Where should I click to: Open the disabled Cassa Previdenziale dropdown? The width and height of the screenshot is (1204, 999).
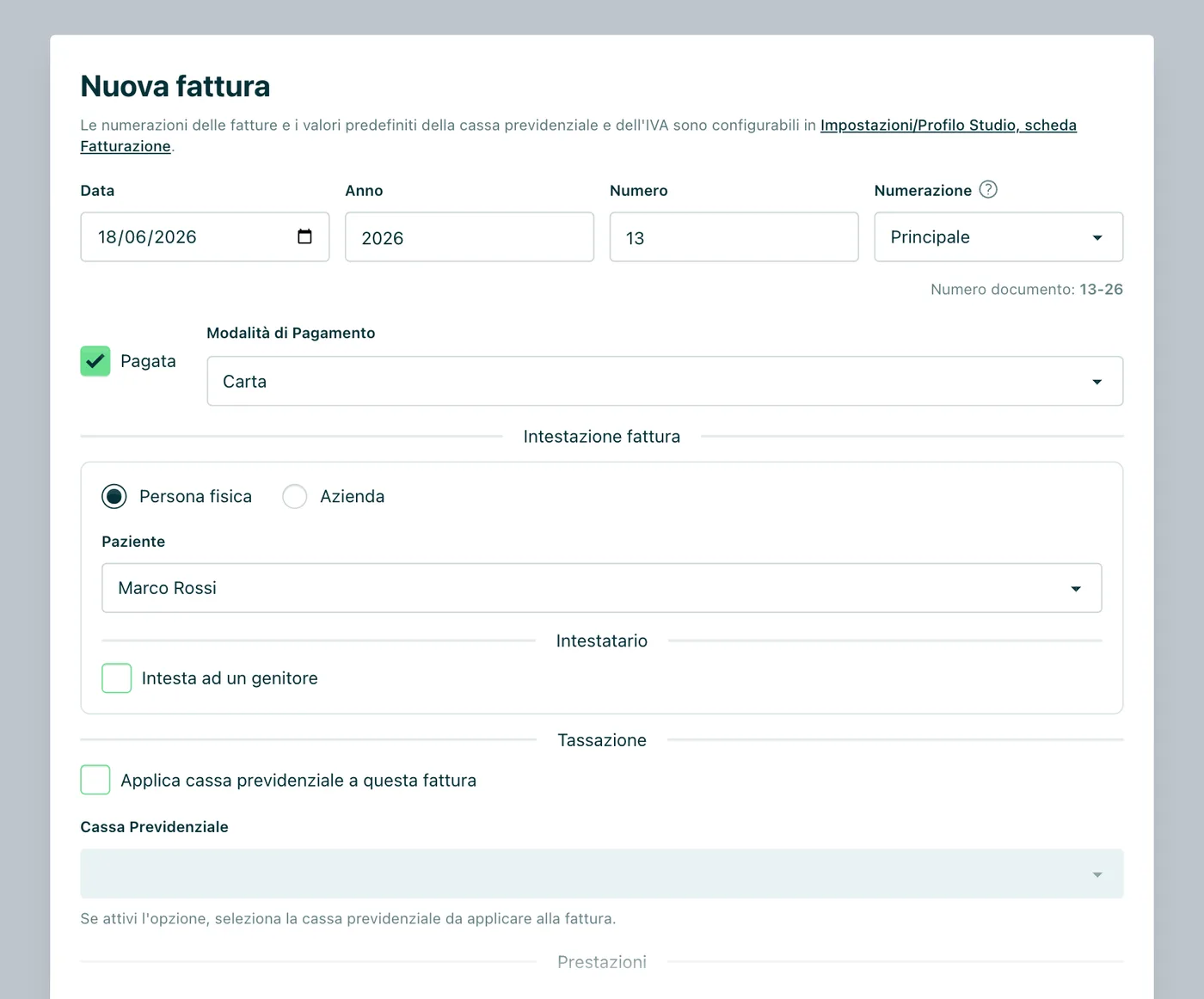[x=602, y=873]
